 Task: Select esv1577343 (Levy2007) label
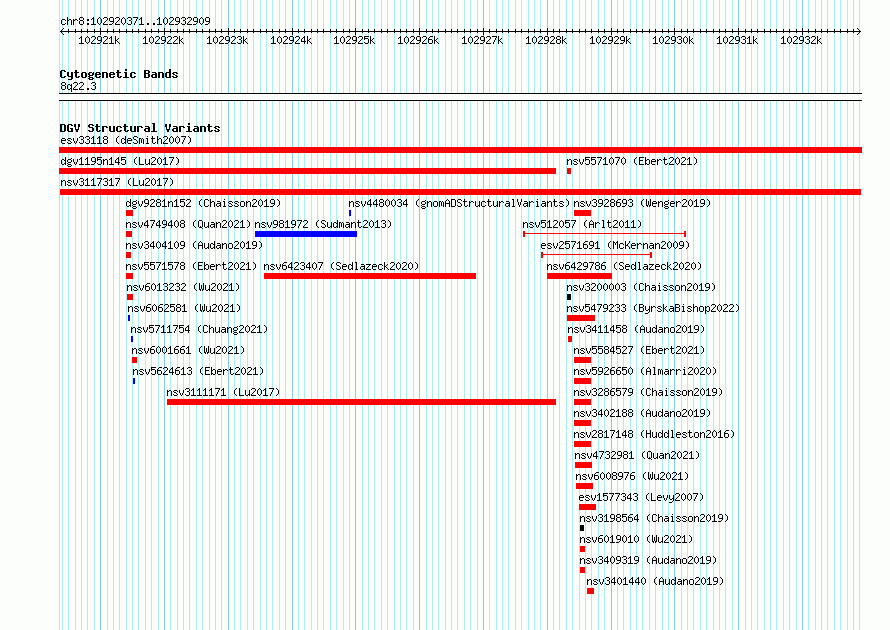point(641,497)
